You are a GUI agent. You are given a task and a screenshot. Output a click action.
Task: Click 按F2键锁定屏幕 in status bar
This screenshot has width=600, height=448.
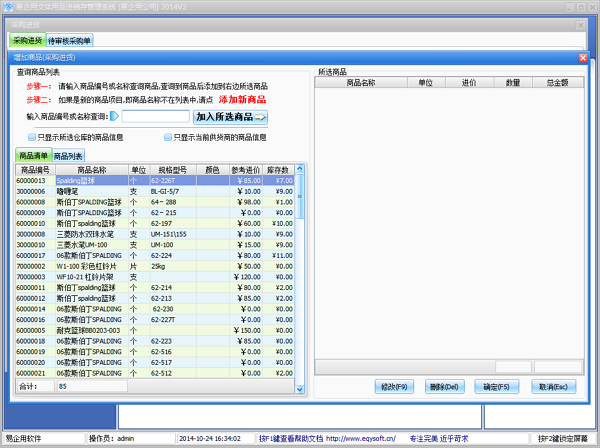pos(562,439)
